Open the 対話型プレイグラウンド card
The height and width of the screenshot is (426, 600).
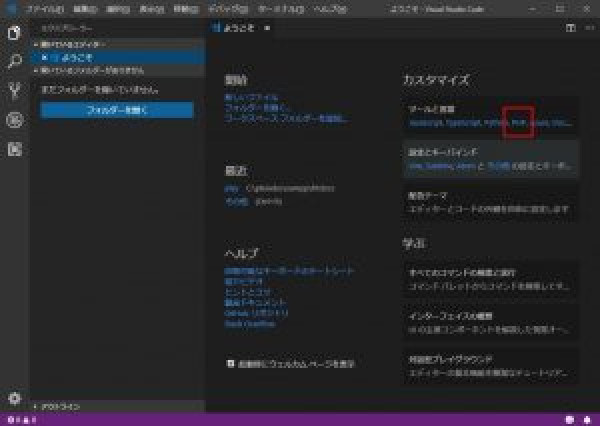(x=490, y=366)
